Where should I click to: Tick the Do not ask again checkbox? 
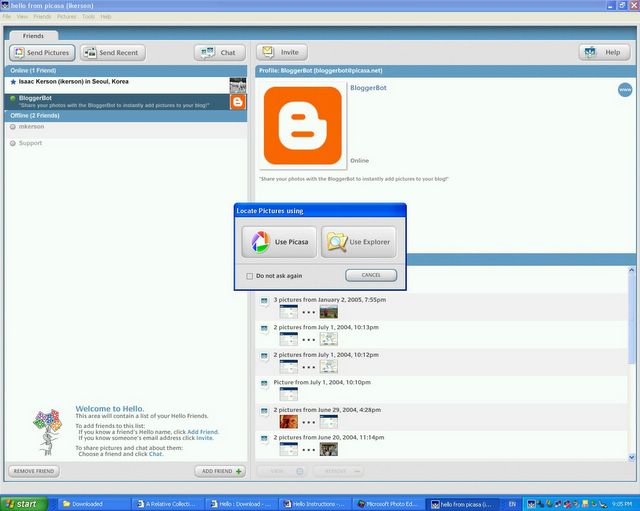tap(249, 276)
